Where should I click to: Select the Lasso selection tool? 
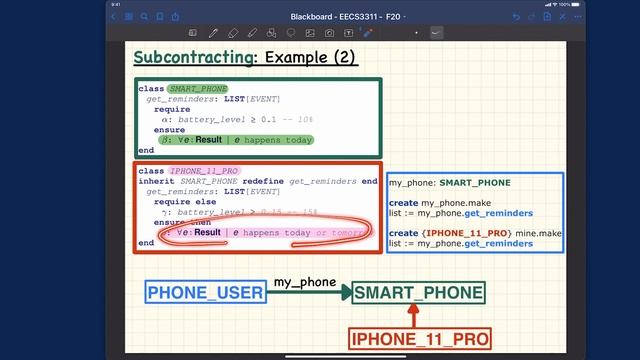[291, 33]
